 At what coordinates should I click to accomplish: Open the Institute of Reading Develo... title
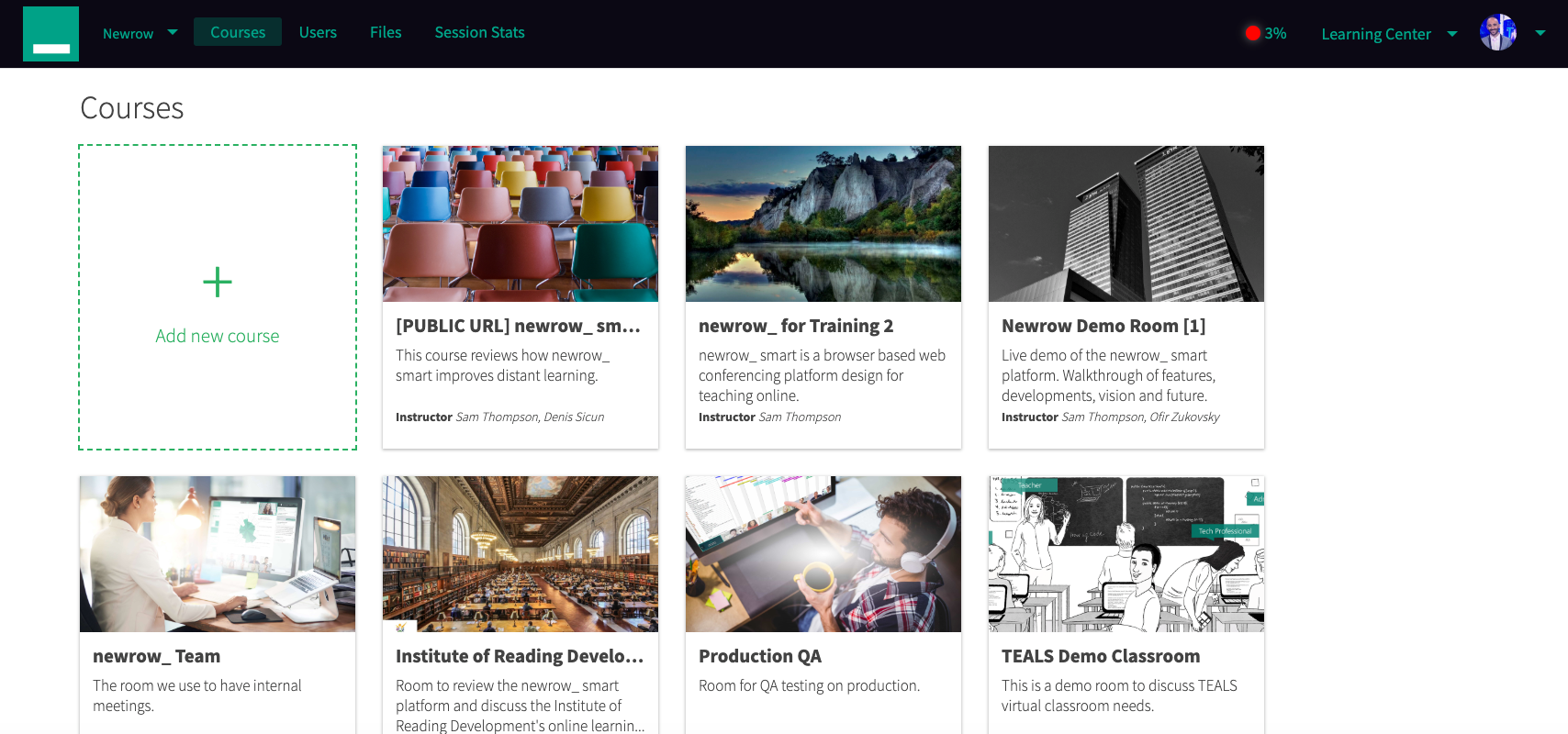coord(520,656)
